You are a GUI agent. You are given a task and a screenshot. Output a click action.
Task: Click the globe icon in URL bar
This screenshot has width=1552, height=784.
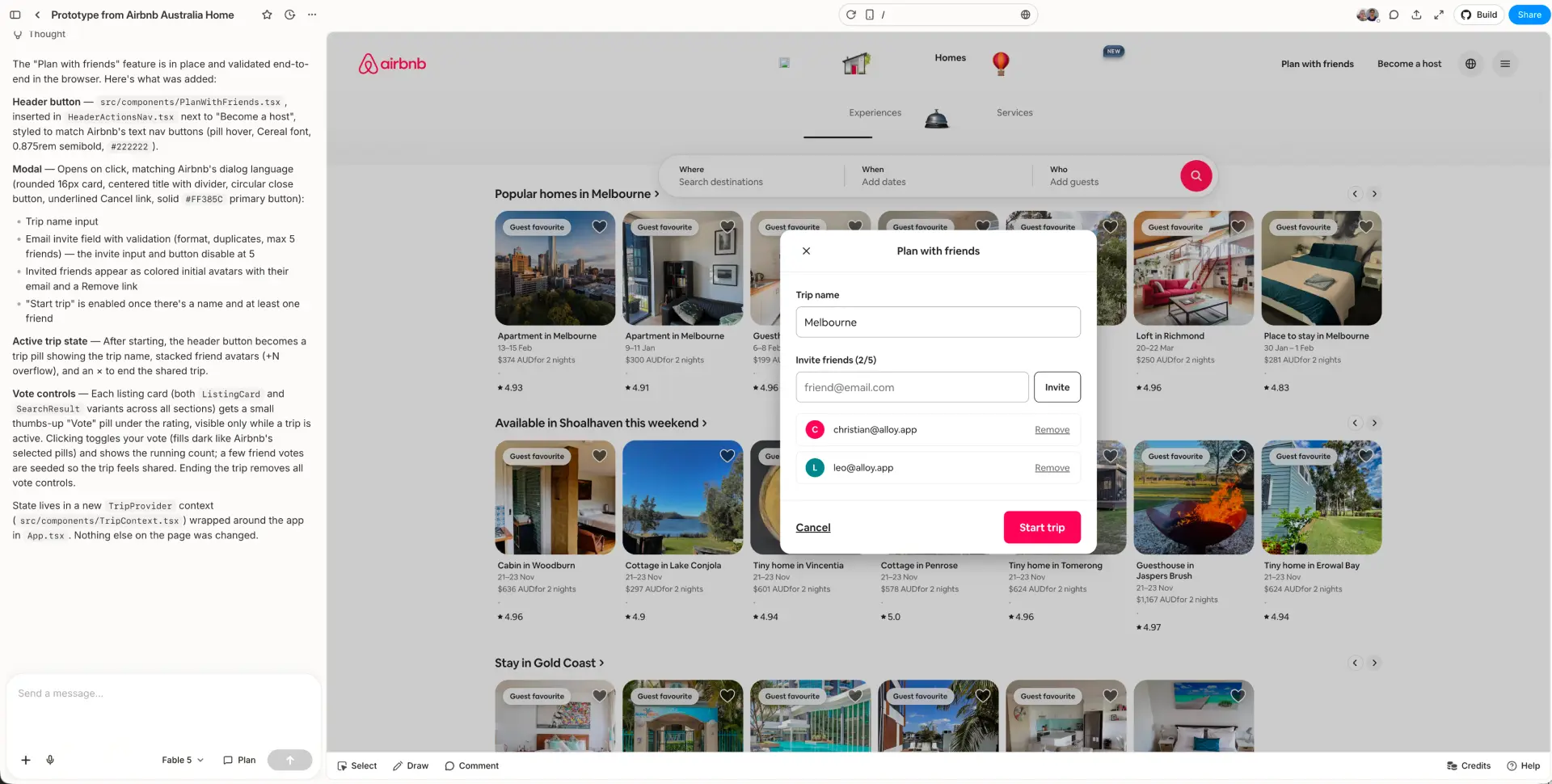(x=1025, y=15)
